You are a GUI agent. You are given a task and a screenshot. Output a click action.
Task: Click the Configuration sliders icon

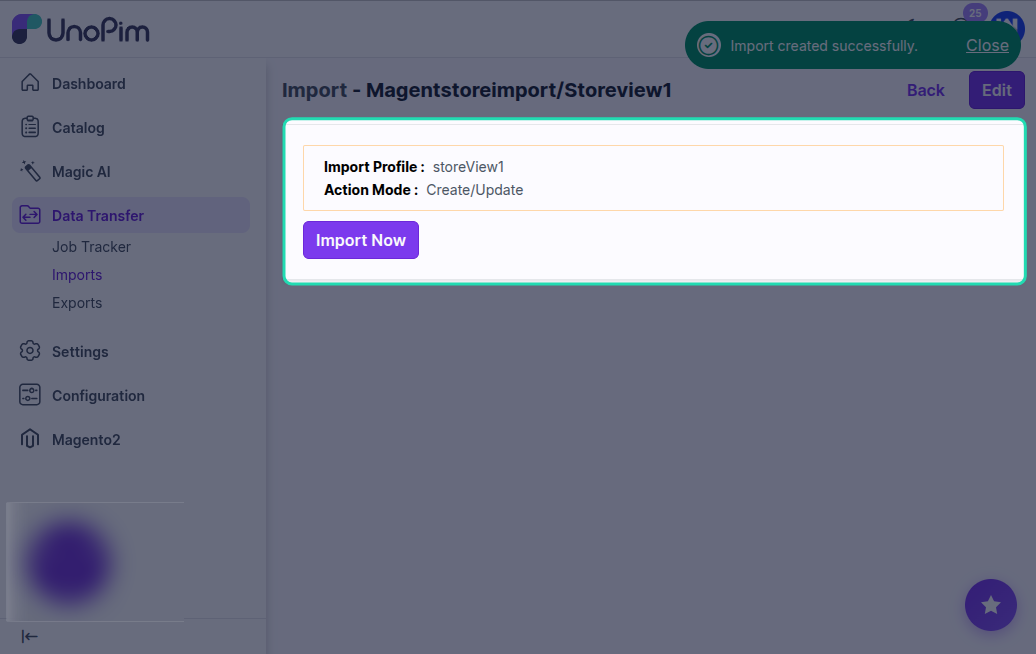point(30,395)
